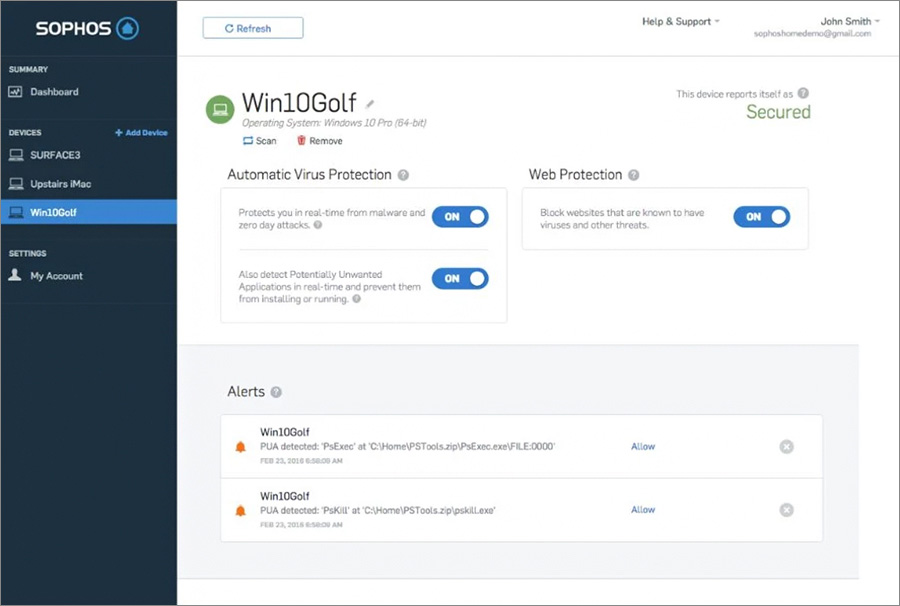Image resolution: width=900 pixels, height=606 pixels.
Task: Click the sophoshomedemo@gmail.com email text
Action: (812, 34)
